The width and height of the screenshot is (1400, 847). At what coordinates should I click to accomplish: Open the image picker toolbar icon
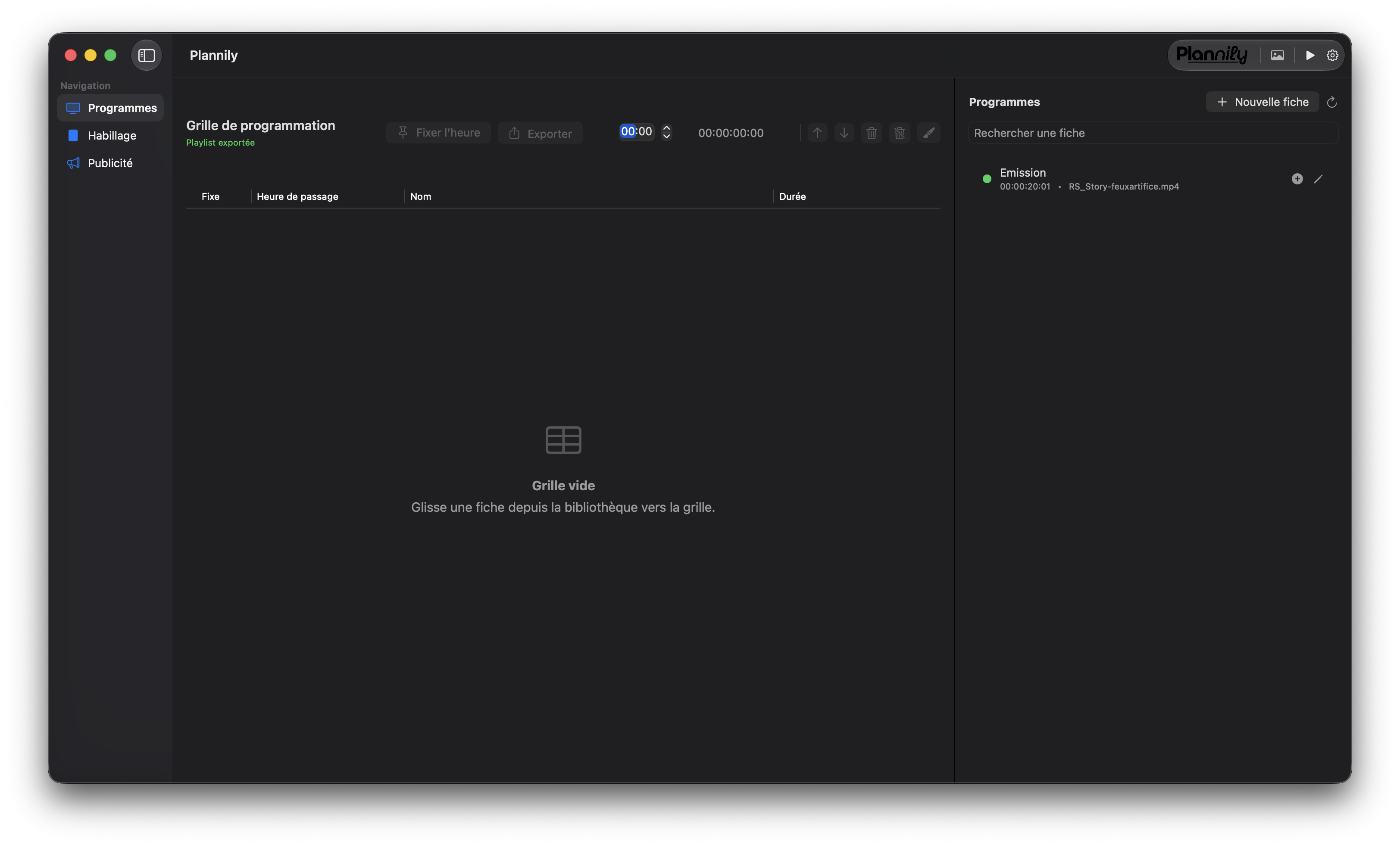1277,55
